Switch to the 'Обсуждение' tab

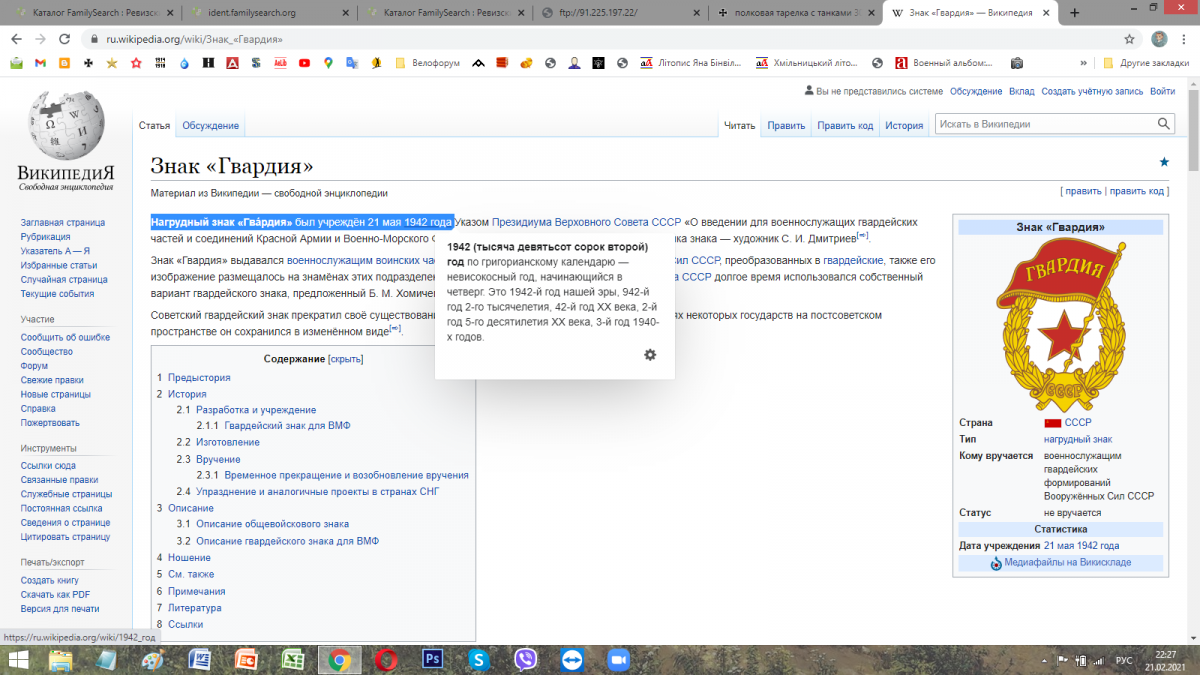[210, 126]
